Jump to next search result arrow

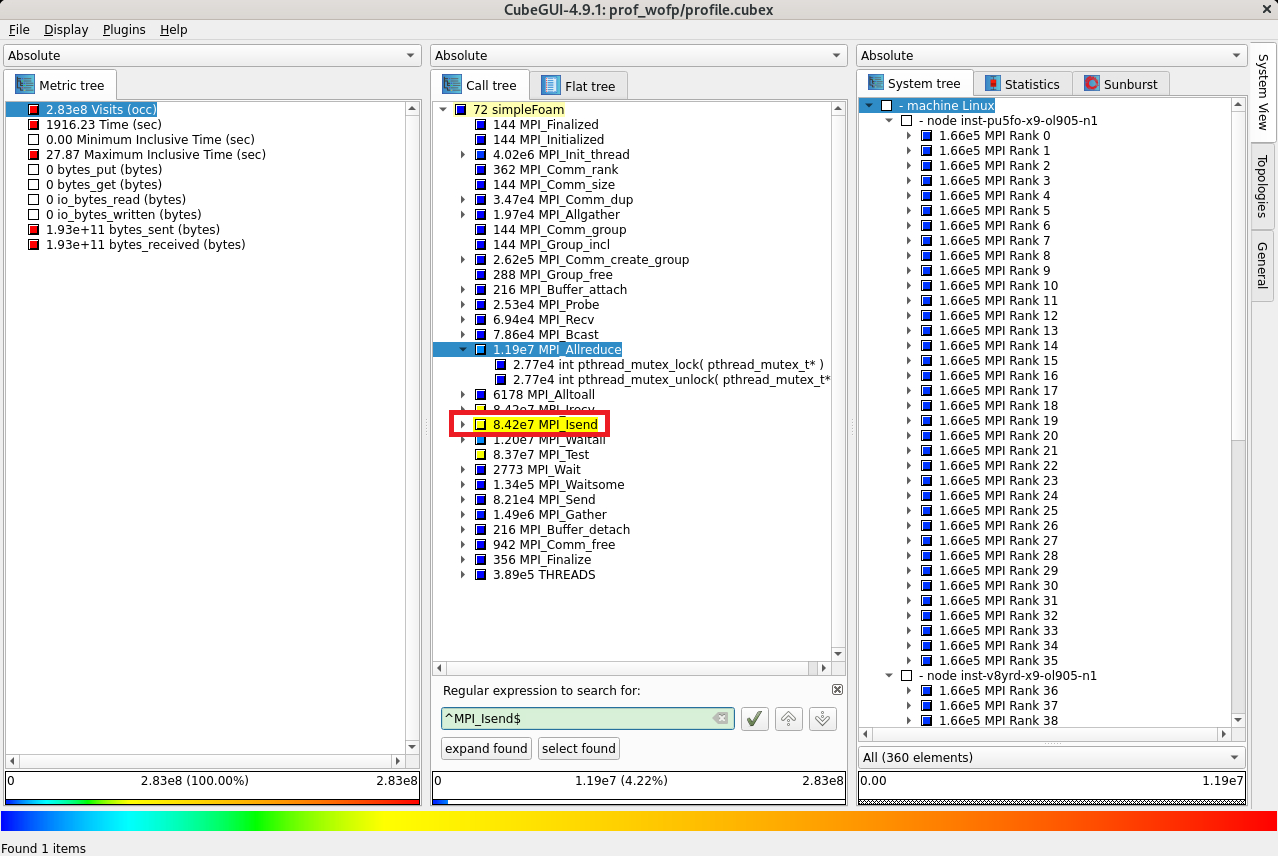(x=823, y=718)
